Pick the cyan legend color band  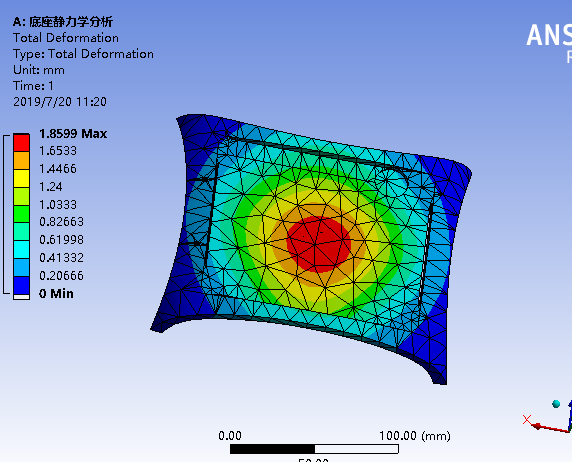pyautogui.click(x=22, y=250)
